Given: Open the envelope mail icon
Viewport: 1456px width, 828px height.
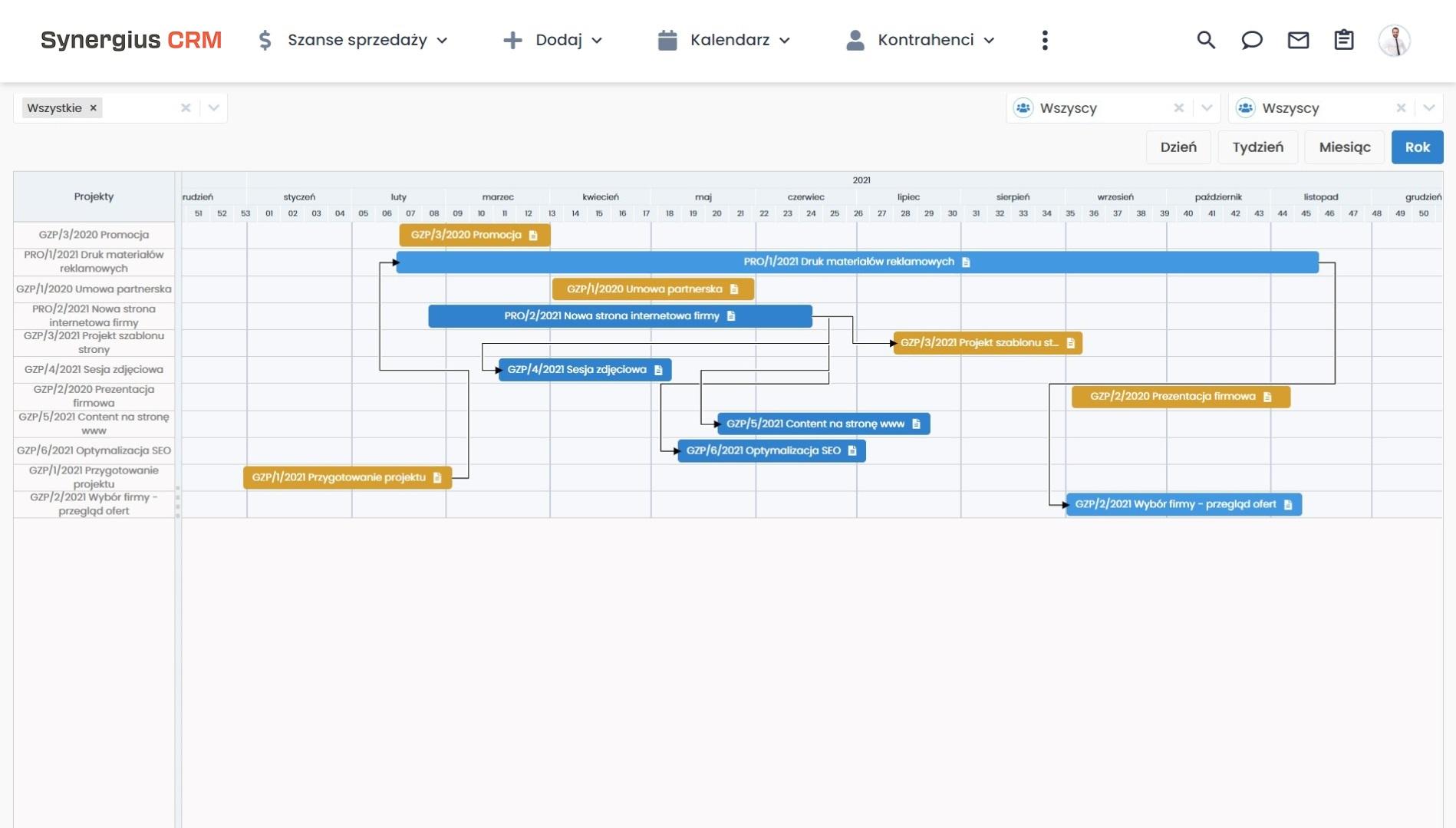Looking at the screenshot, I should click(1297, 39).
